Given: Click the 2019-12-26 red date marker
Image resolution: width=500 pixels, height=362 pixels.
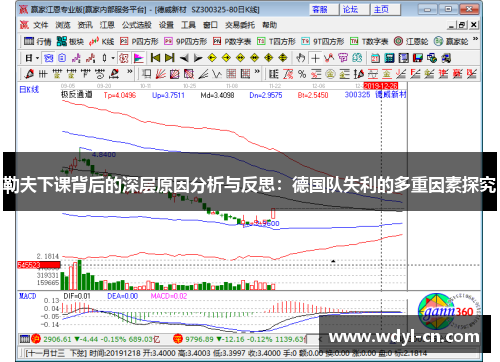Looking at the screenshot, I should pyautogui.click(x=381, y=86).
